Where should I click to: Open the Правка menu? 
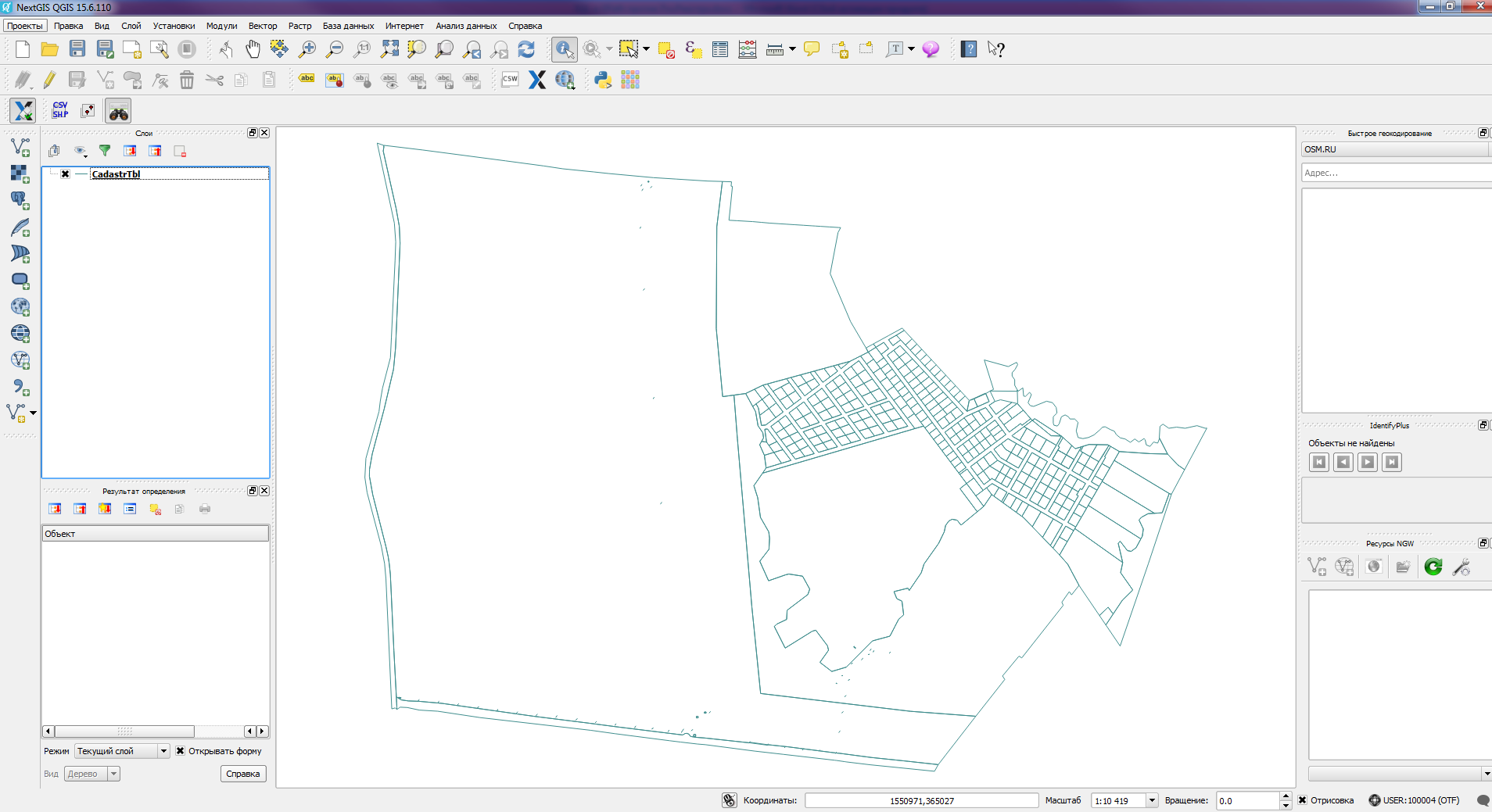click(69, 26)
